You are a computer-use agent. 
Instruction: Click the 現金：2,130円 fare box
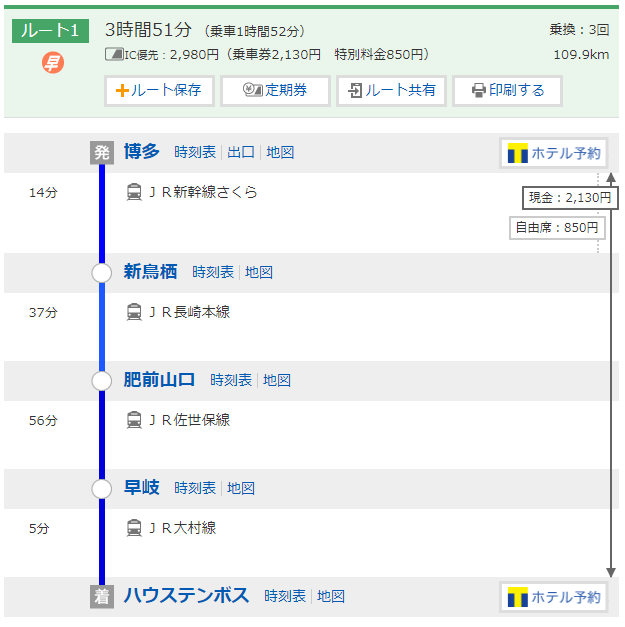coord(570,198)
